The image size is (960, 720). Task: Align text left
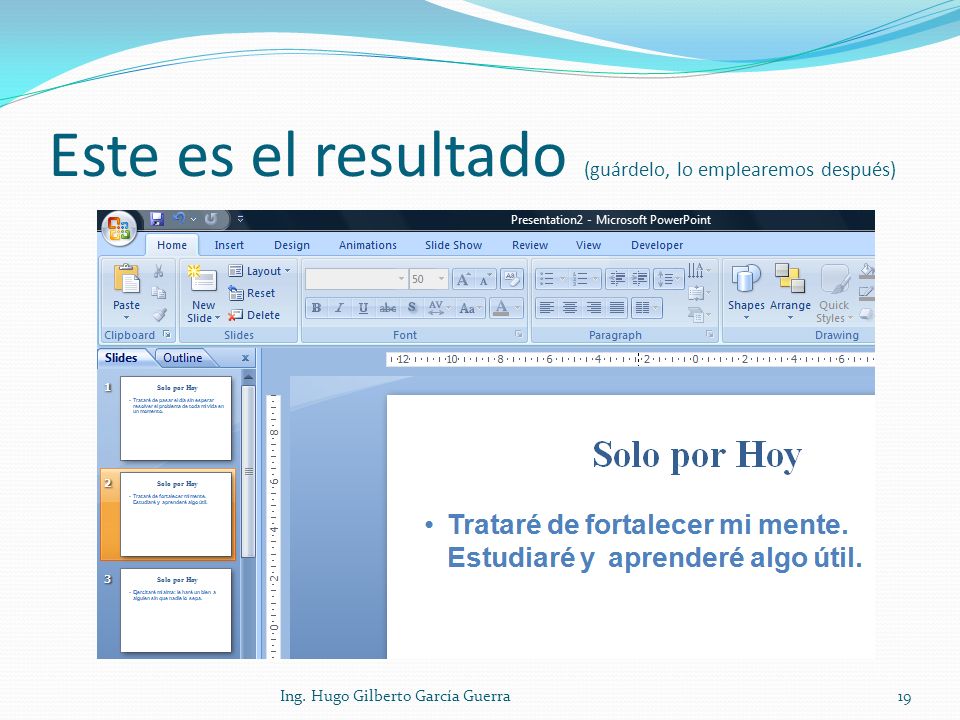click(x=546, y=308)
